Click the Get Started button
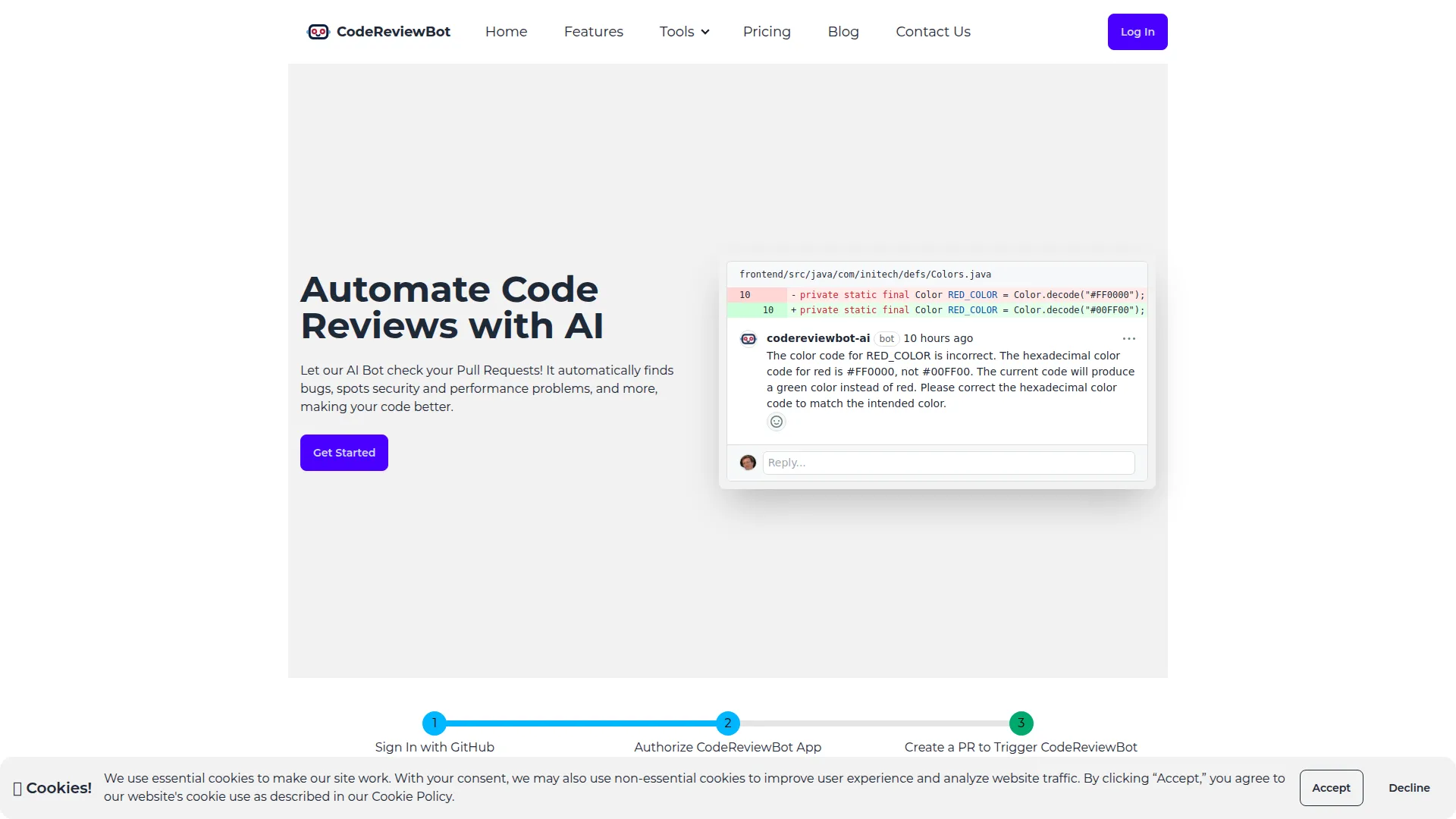 (344, 452)
